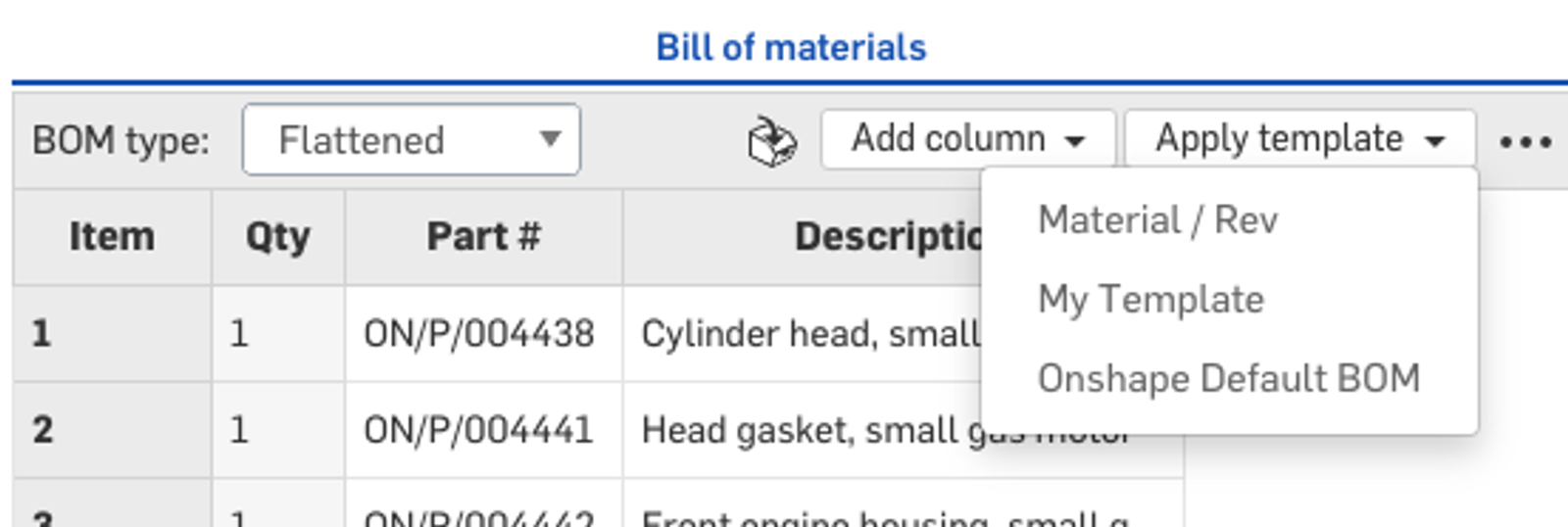Expand the Add column dropdown

967,139
